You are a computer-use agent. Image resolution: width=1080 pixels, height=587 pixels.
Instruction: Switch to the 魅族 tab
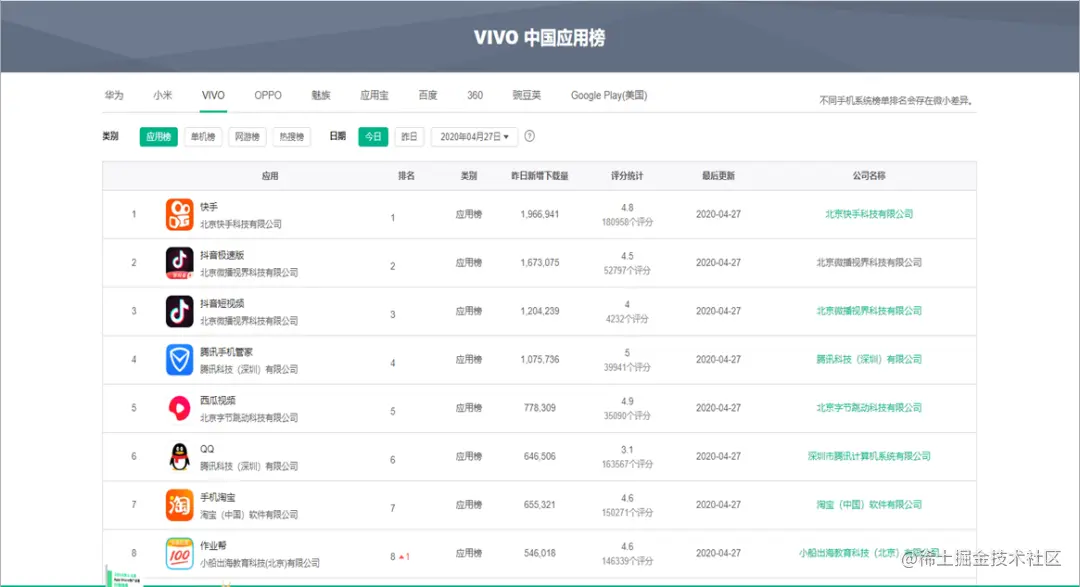tap(321, 95)
